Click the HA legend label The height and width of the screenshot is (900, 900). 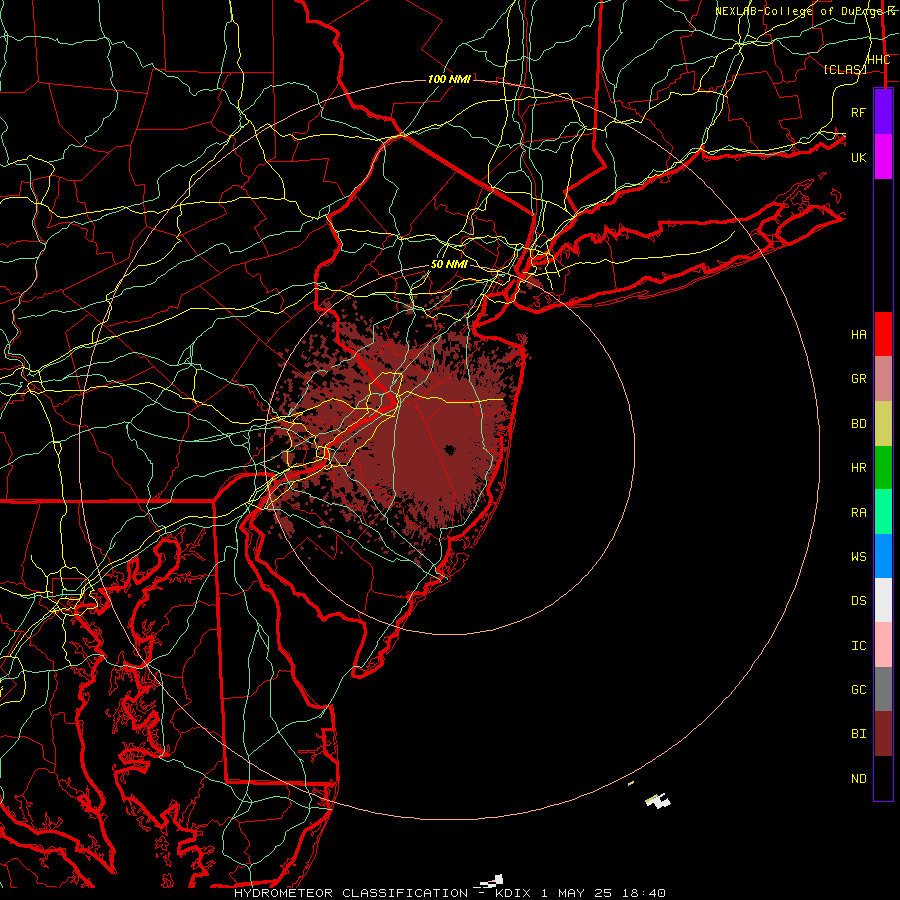[858, 335]
